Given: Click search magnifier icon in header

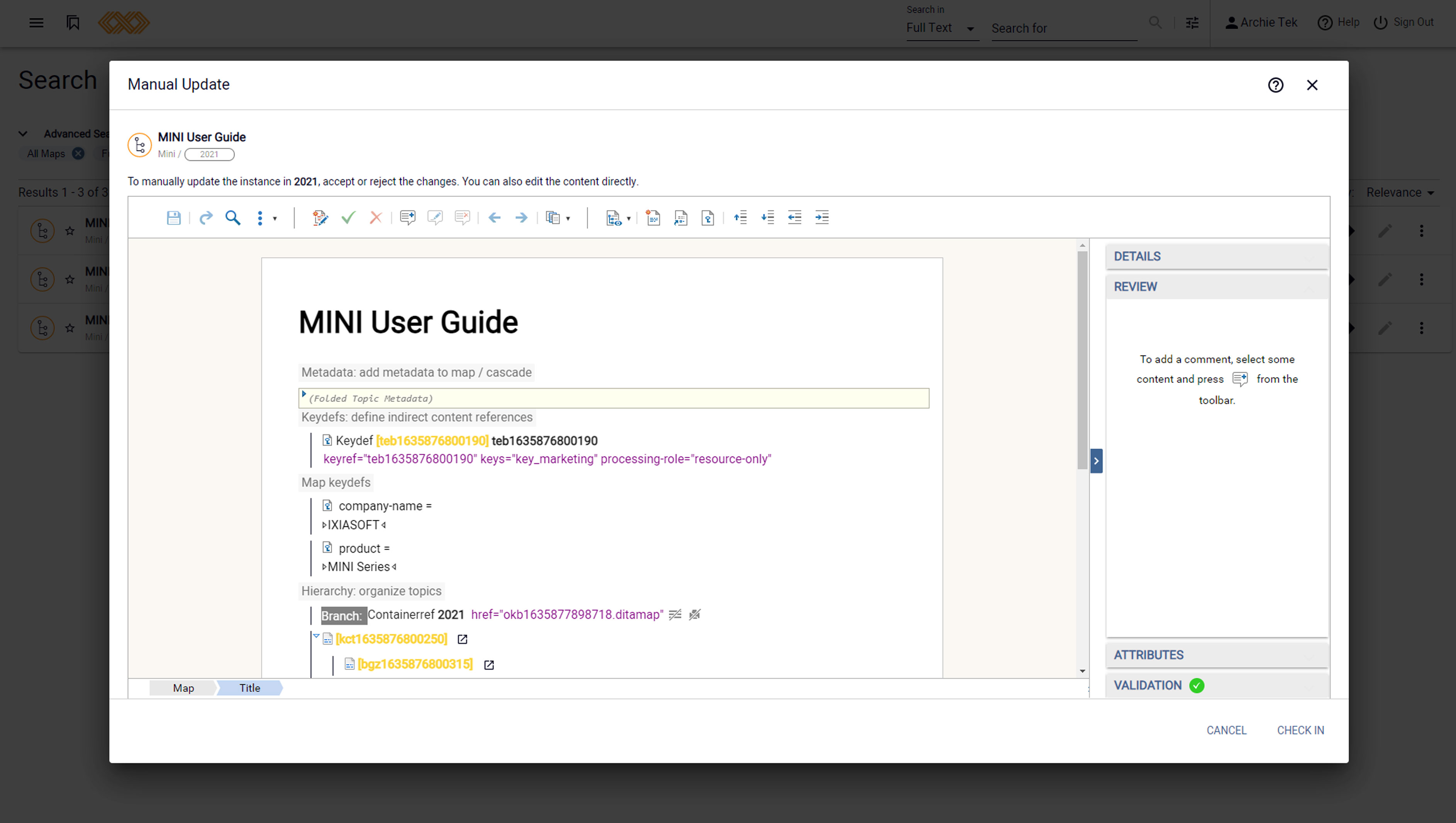Looking at the screenshot, I should tap(1155, 23).
